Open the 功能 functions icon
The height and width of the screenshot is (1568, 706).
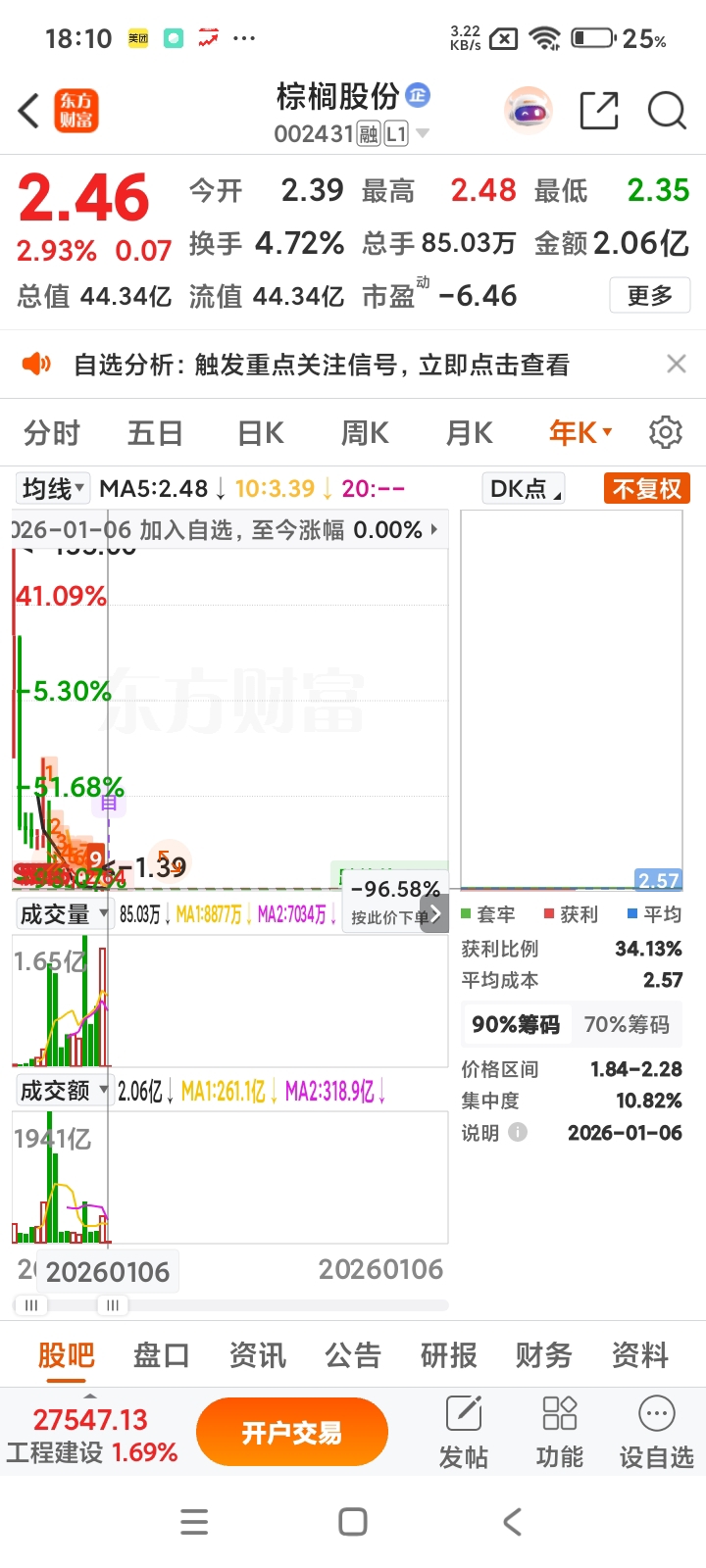point(559,1432)
